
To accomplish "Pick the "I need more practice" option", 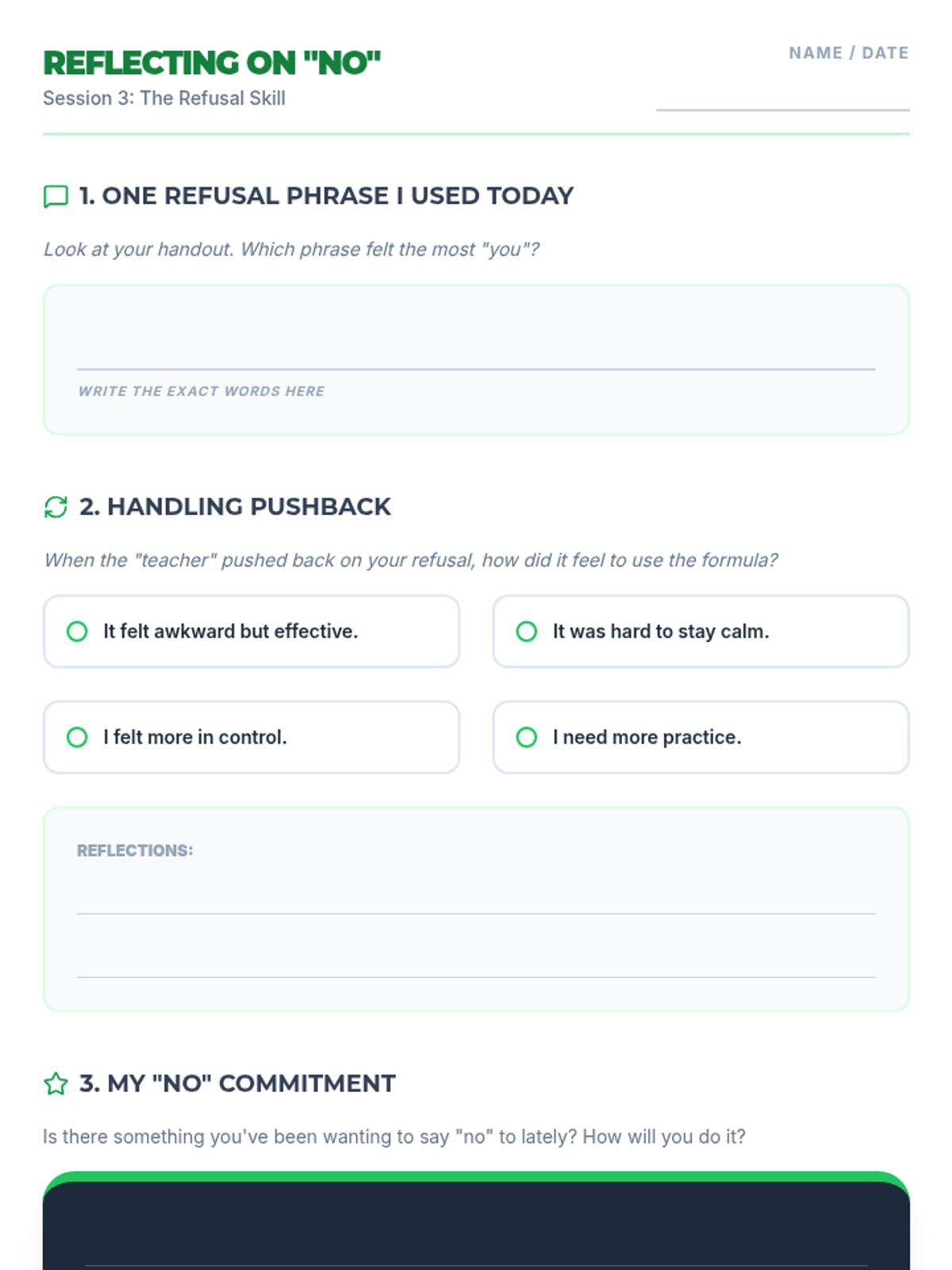I will point(527,737).
